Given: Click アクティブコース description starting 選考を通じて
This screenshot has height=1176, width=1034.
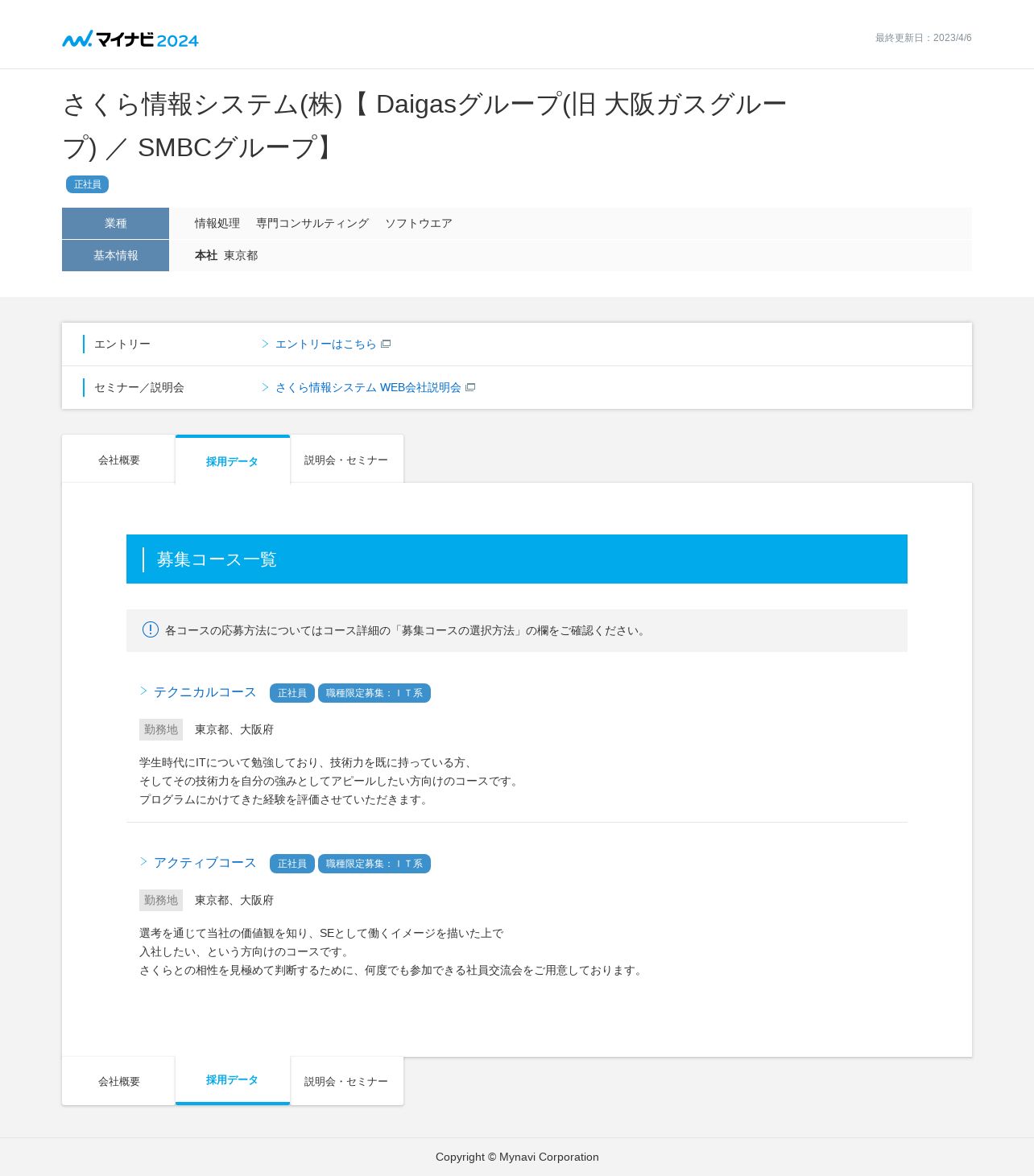Looking at the screenshot, I should [392, 951].
